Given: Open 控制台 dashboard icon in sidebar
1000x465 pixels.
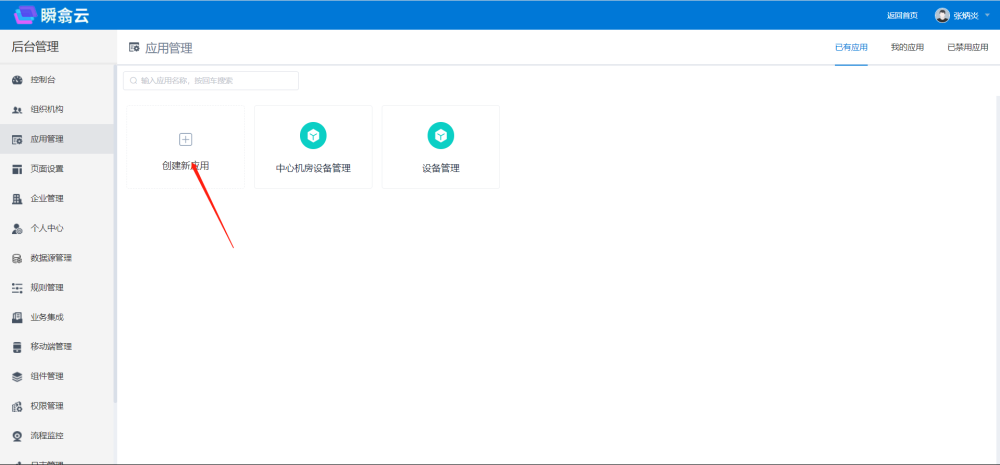Looking at the screenshot, I should pos(17,80).
